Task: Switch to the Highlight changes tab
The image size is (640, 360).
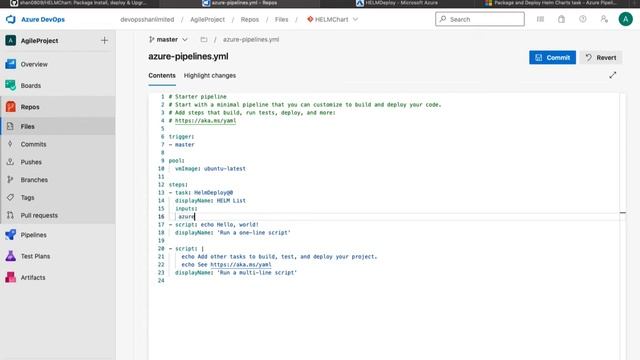Action: [210, 76]
